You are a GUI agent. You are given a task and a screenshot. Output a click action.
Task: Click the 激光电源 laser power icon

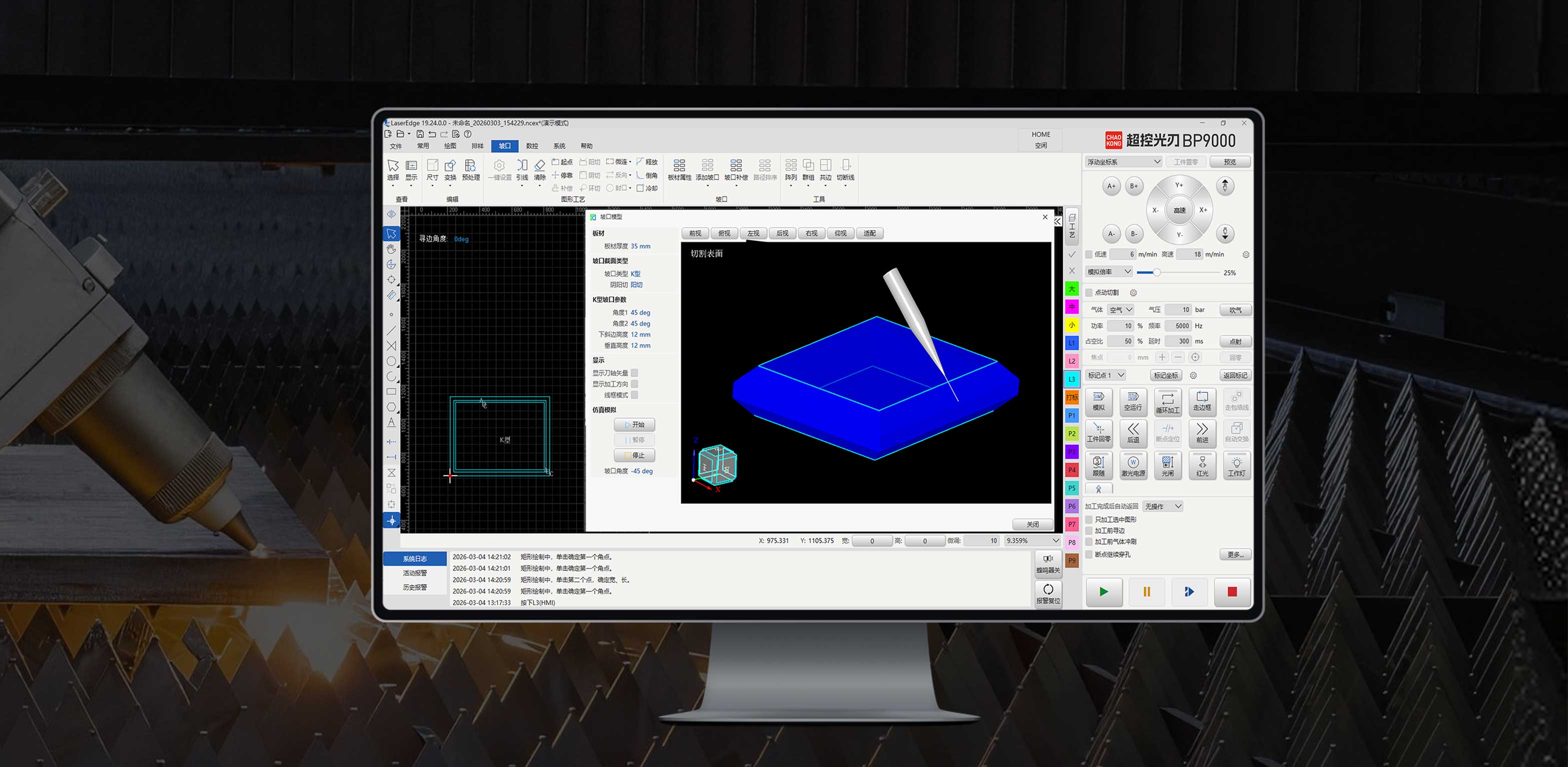(1133, 466)
